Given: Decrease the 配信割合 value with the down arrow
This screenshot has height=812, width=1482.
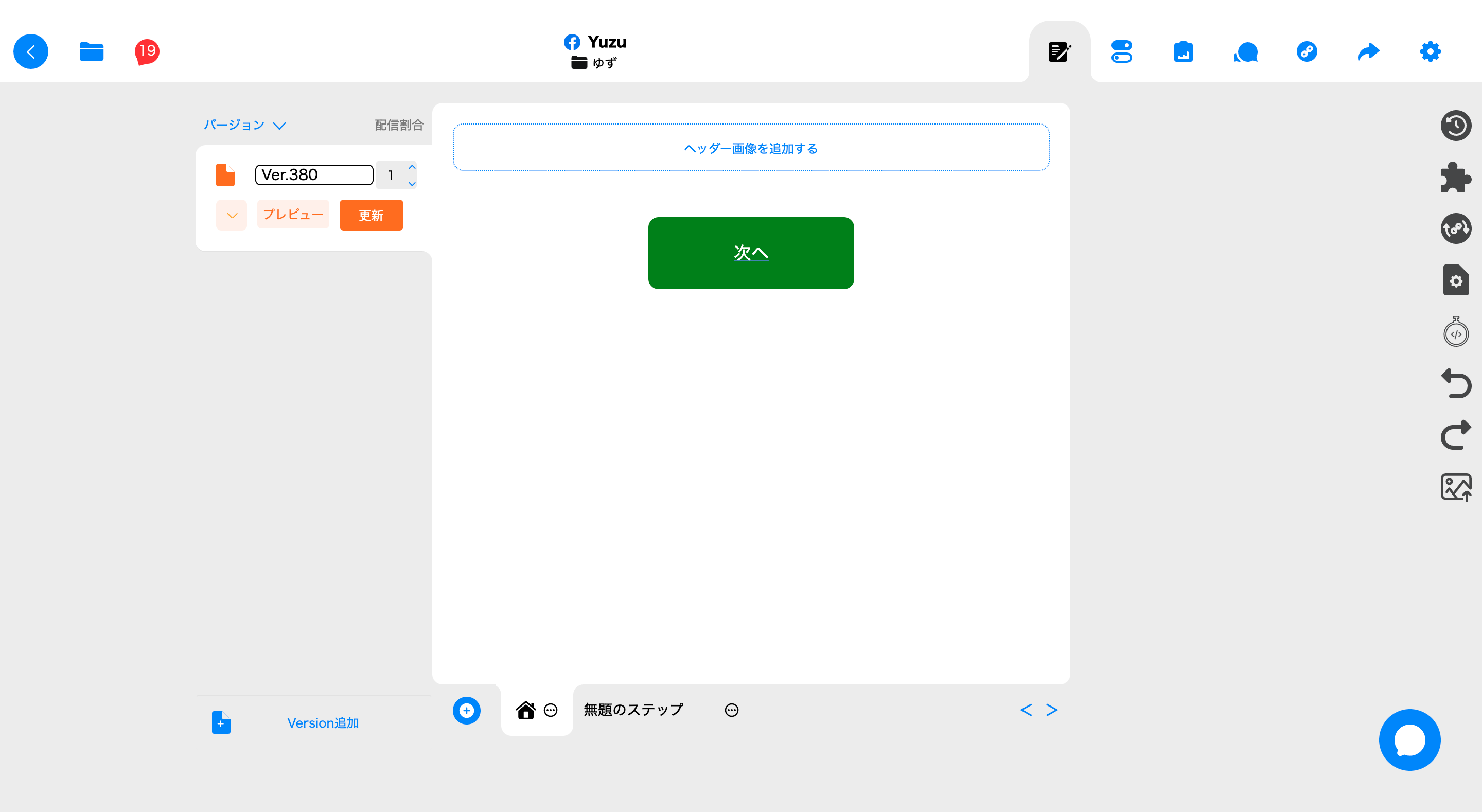Looking at the screenshot, I should 412,184.
